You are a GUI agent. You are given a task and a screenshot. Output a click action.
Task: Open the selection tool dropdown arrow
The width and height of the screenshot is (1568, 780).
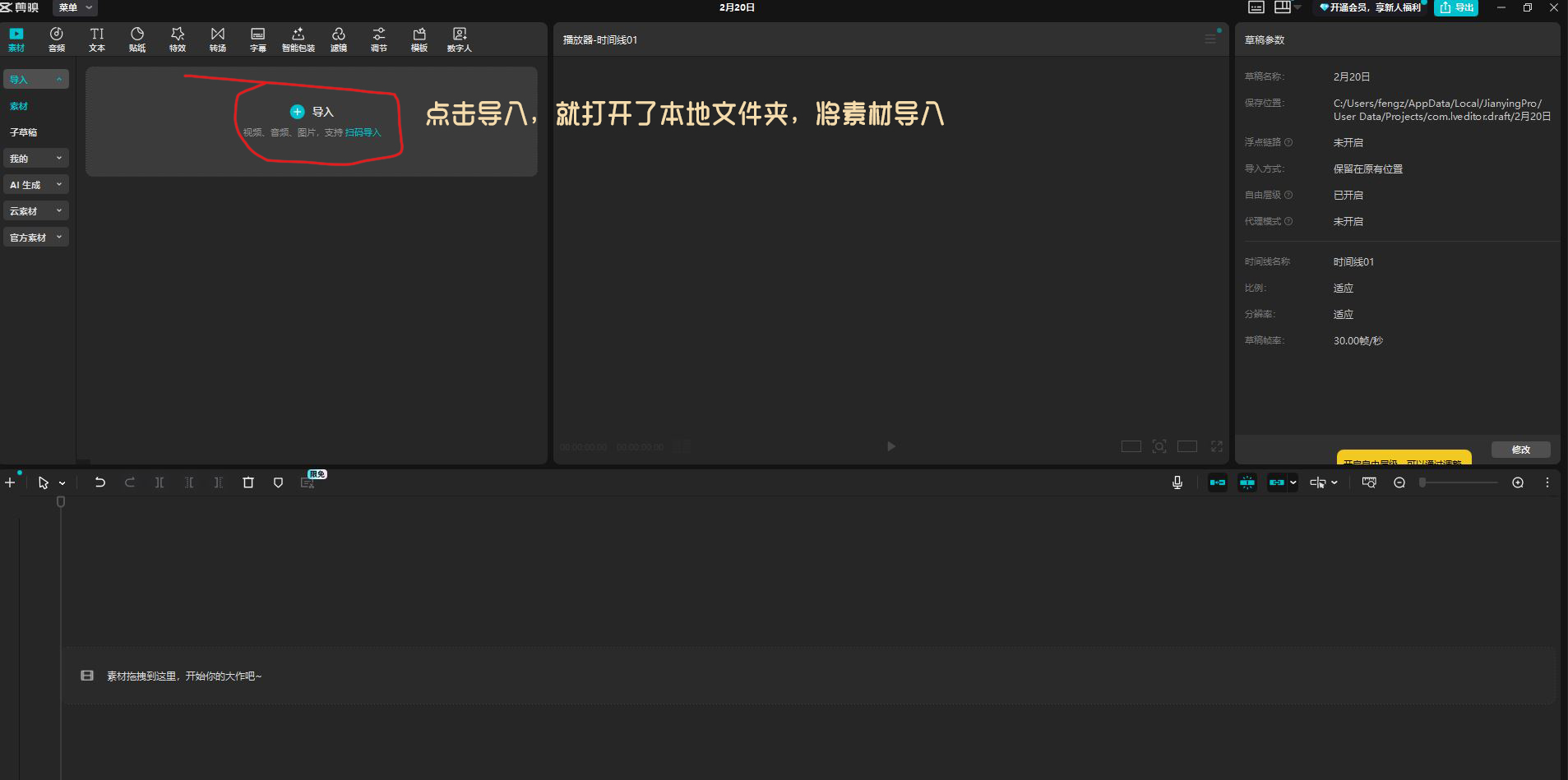61,482
